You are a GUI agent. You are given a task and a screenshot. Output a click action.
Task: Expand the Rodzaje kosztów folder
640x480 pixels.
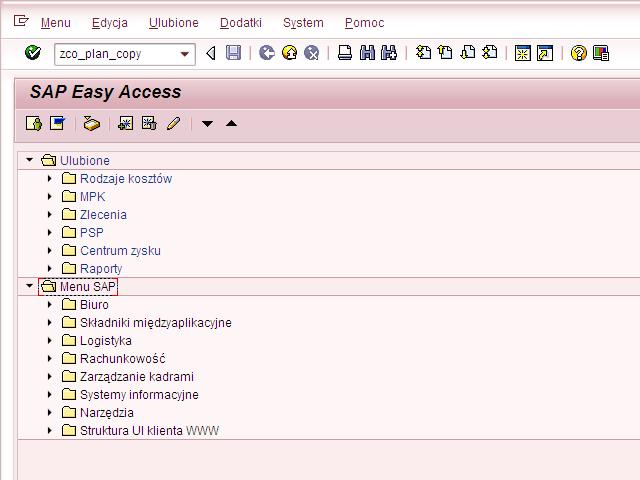pos(50,178)
